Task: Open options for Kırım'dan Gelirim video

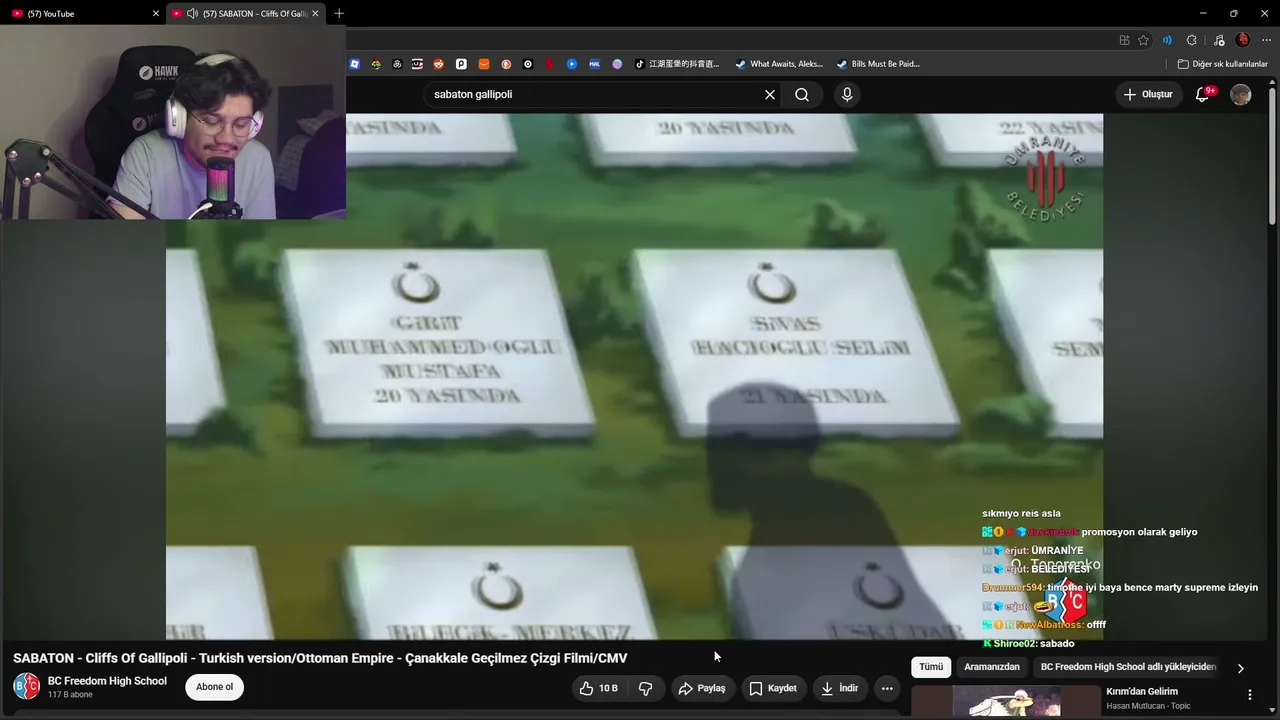Action: coord(1249,694)
